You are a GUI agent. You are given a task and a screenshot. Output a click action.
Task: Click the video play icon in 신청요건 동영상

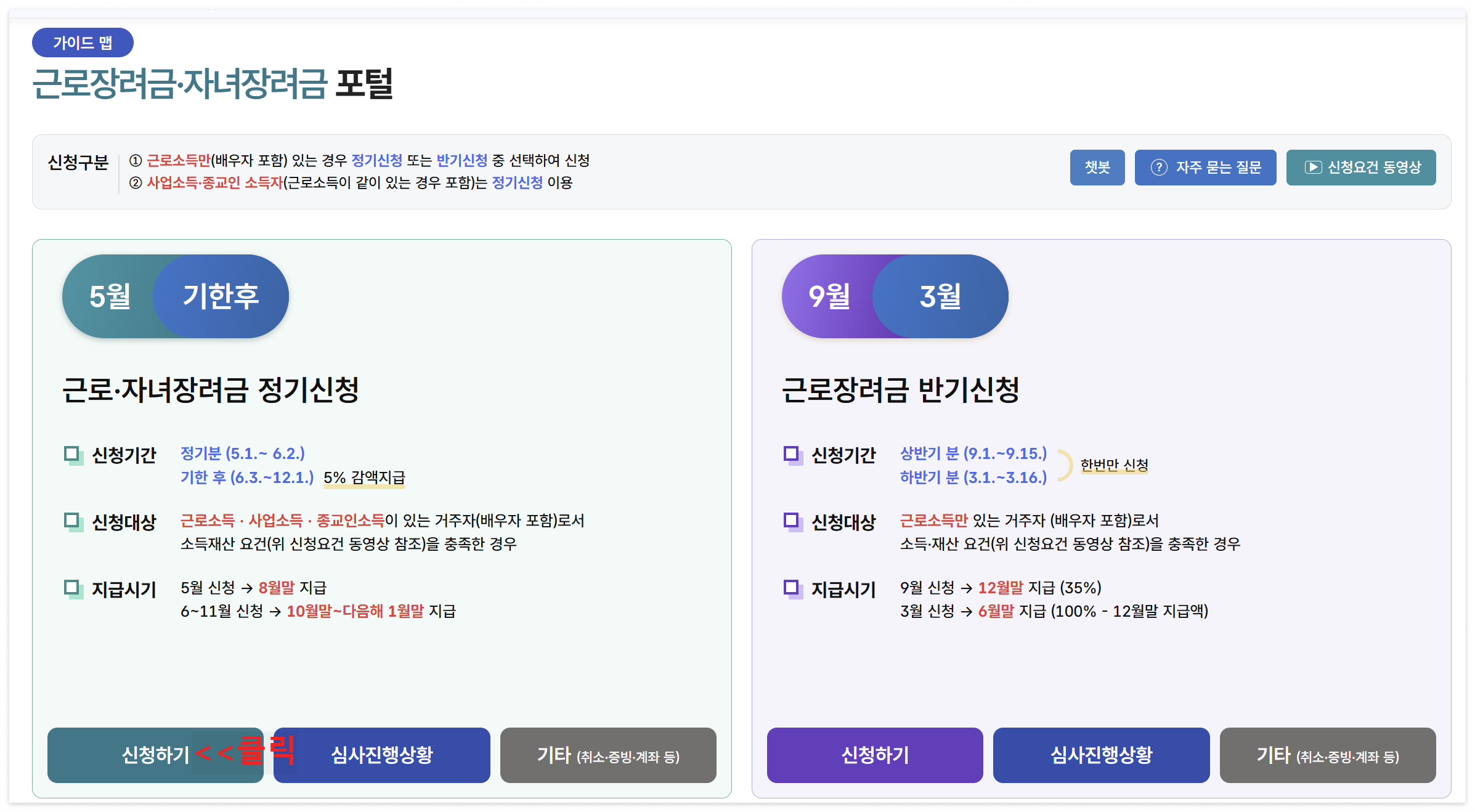coord(1312,168)
